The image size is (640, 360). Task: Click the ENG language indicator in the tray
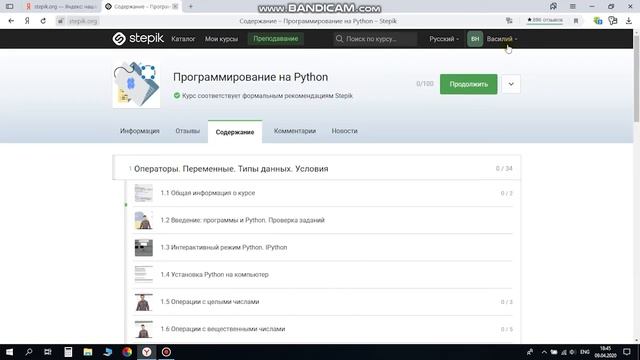click(584, 352)
